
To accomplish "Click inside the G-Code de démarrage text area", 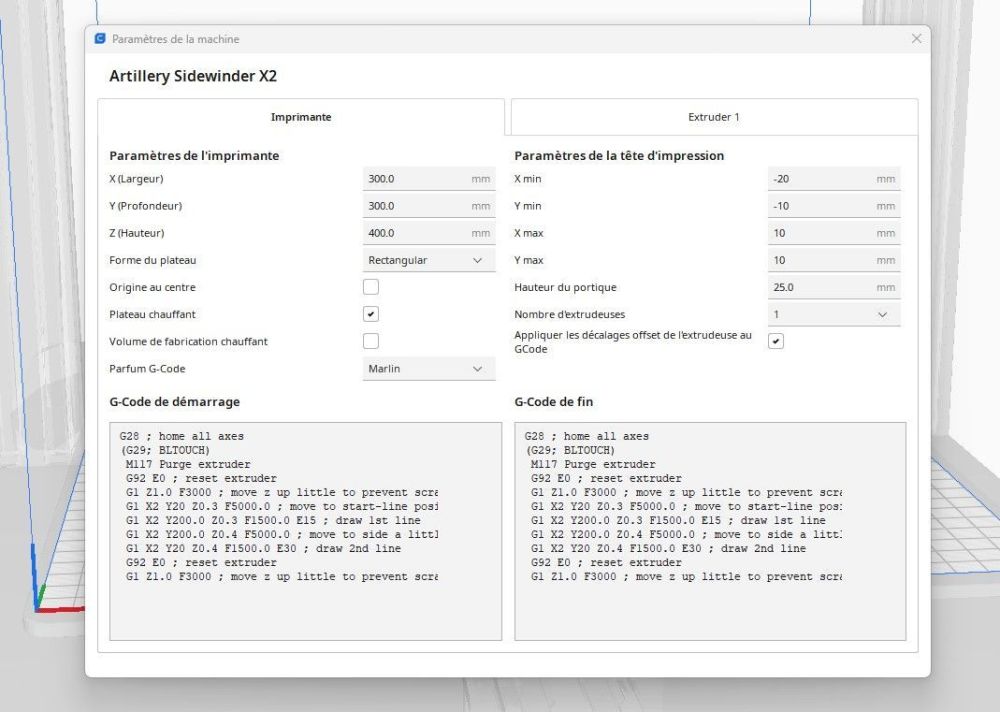I will 305,531.
